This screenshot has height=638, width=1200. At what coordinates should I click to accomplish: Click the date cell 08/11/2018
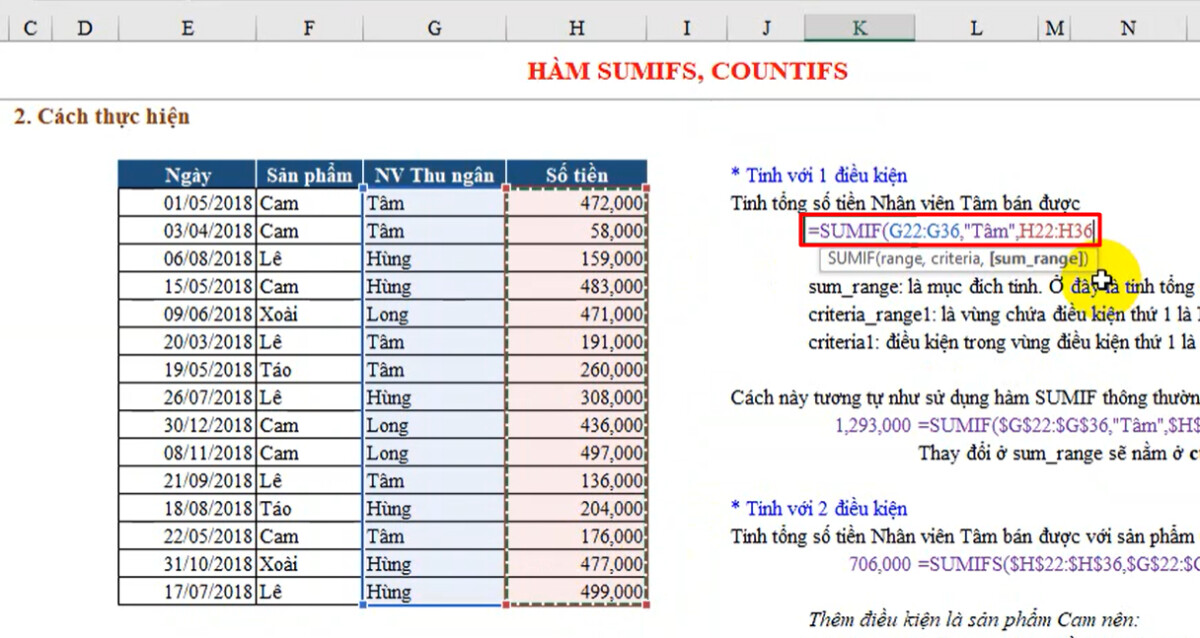(x=187, y=453)
